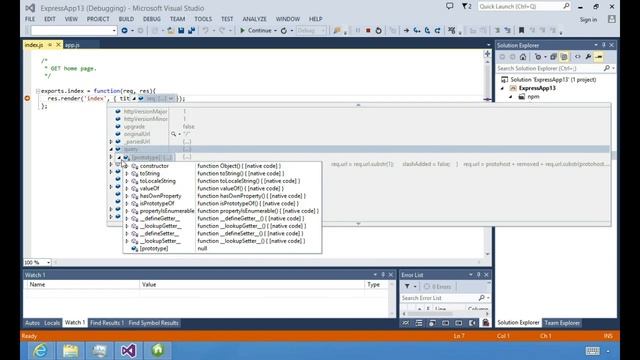The image size is (640, 360).
Task: Click the Properties wrench icon in Solution Explorer
Action: [588, 57]
